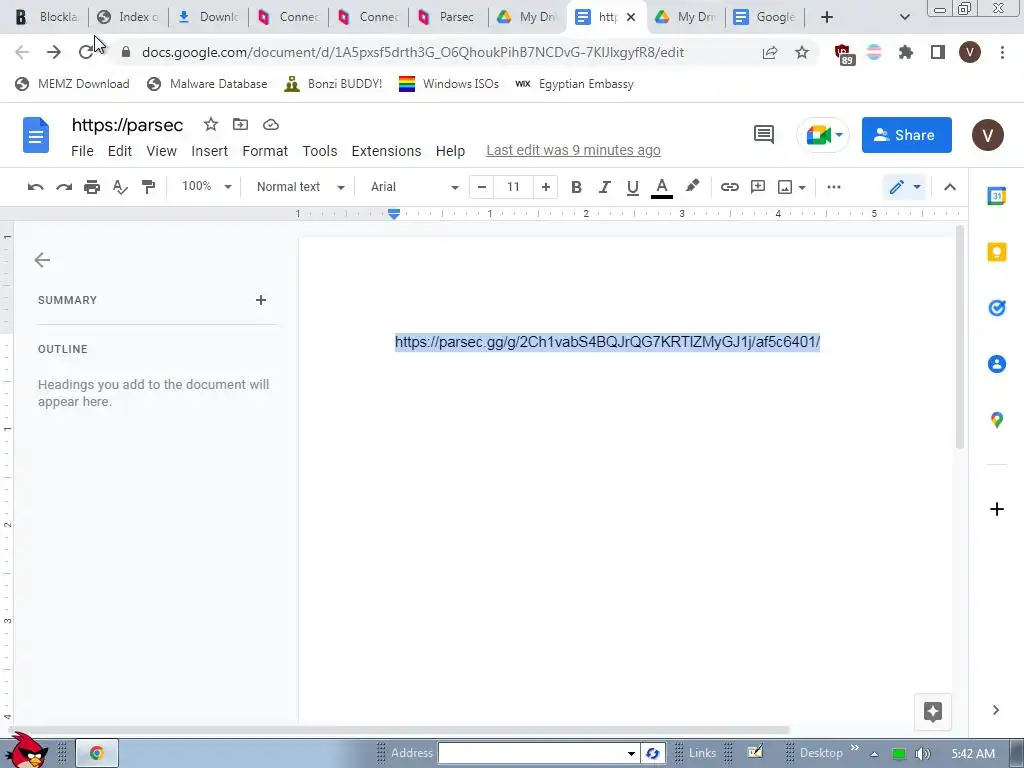
Task: Hide the menus with the up chevron
Action: [950, 187]
